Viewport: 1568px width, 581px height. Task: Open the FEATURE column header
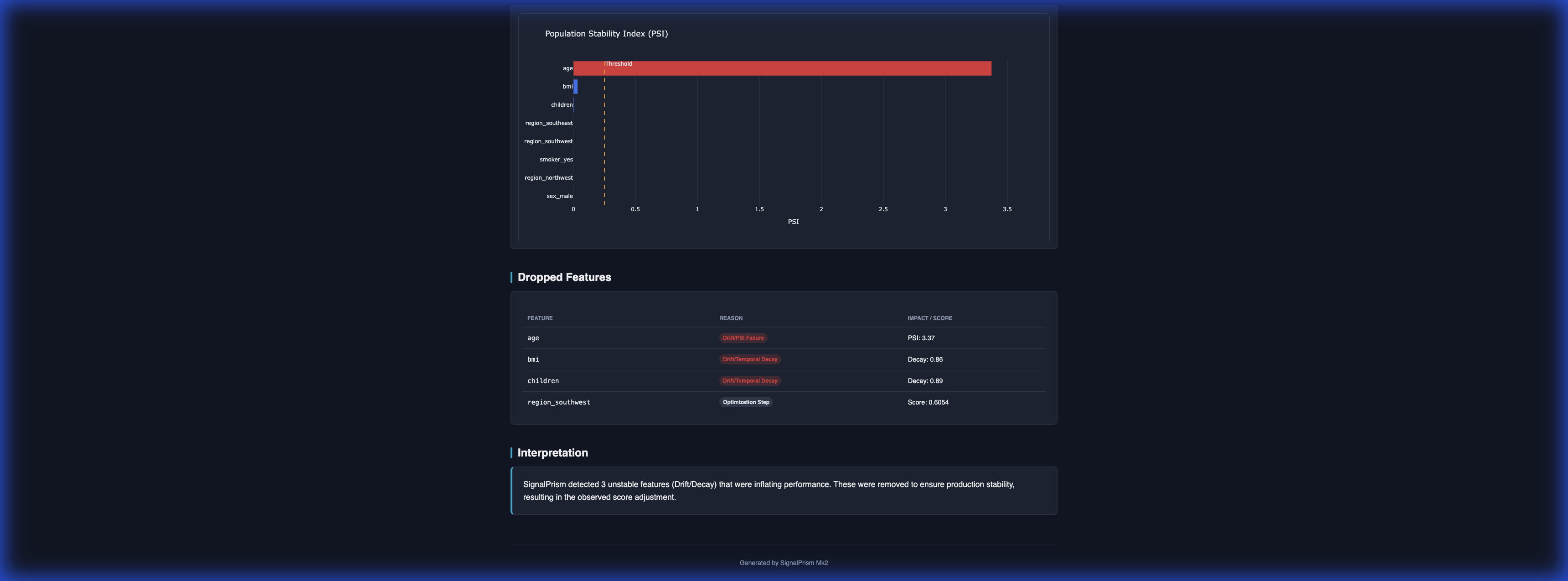540,318
